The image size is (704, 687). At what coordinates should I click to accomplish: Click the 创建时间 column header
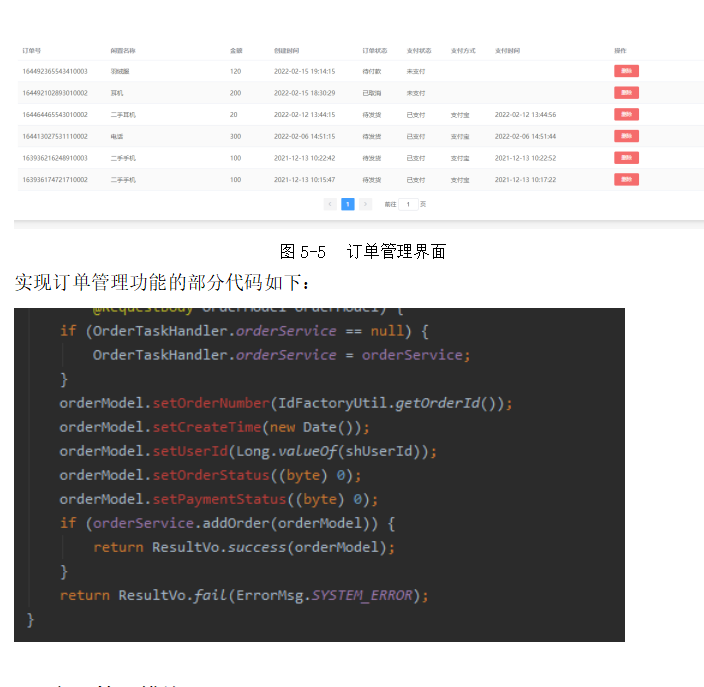tap(286, 51)
